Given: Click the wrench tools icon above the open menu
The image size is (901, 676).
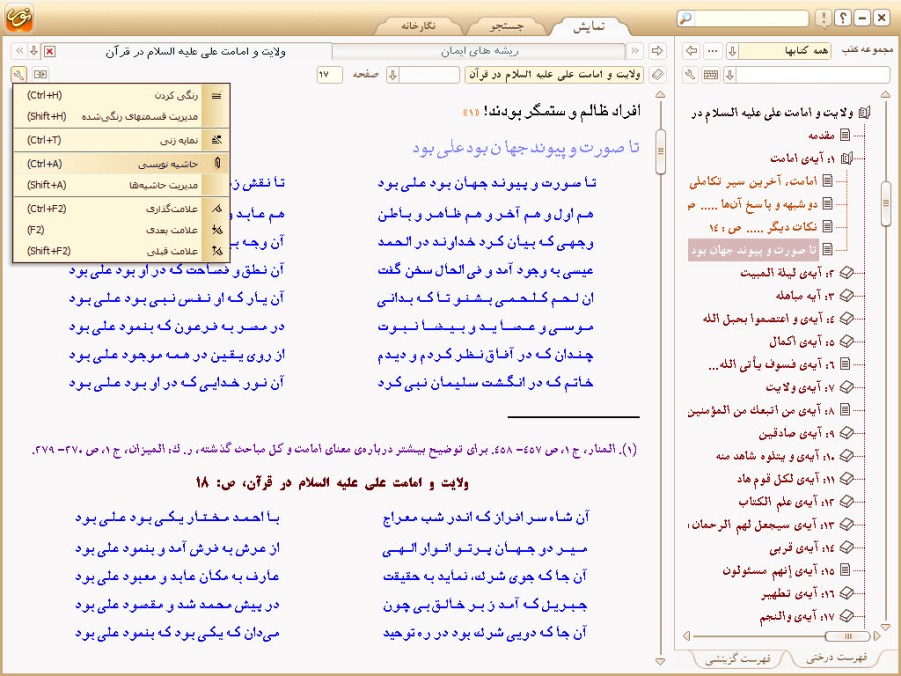Looking at the screenshot, I should coord(18,74).
